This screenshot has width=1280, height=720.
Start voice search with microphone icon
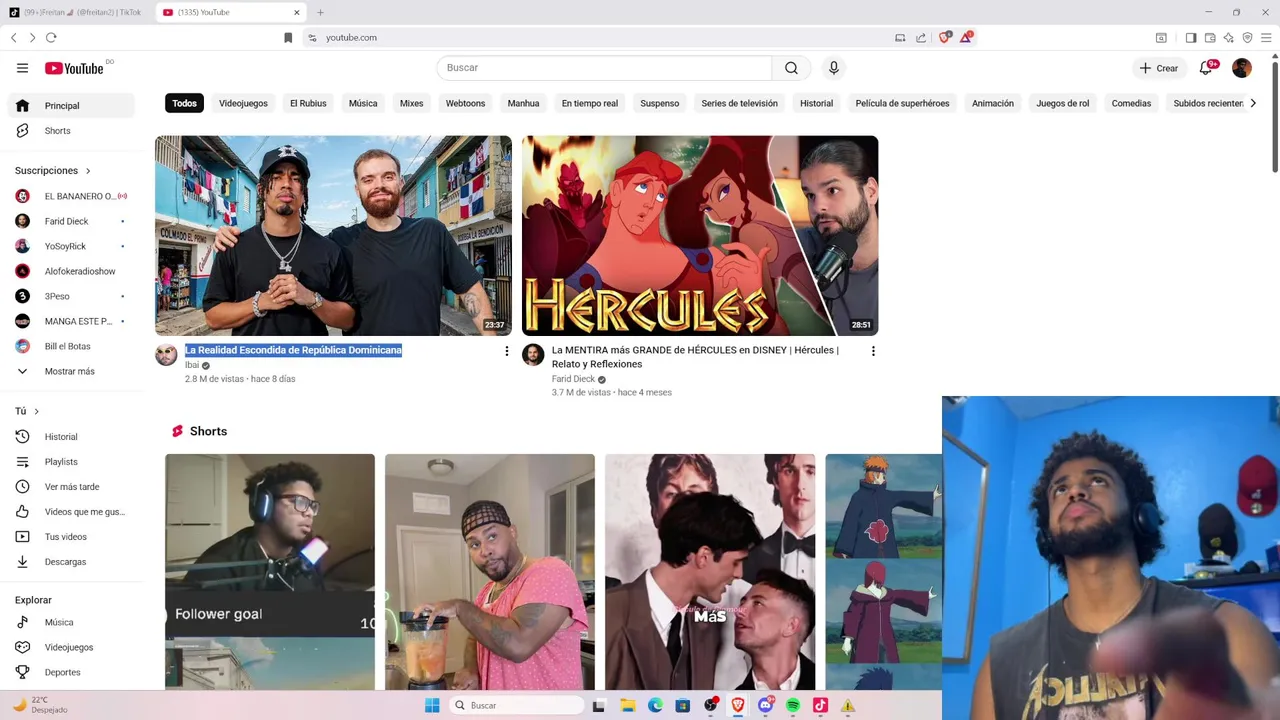click(x=834, y=68)
